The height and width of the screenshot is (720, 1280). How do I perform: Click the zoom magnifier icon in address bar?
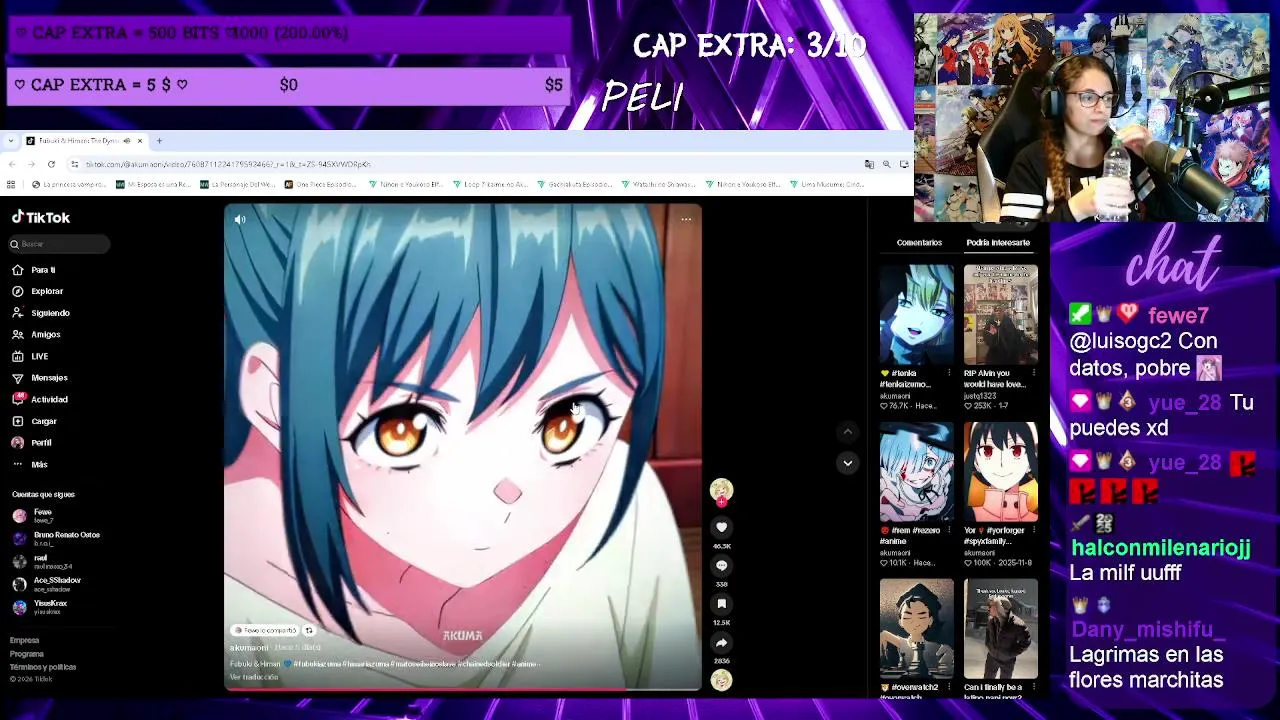[887, 164]
